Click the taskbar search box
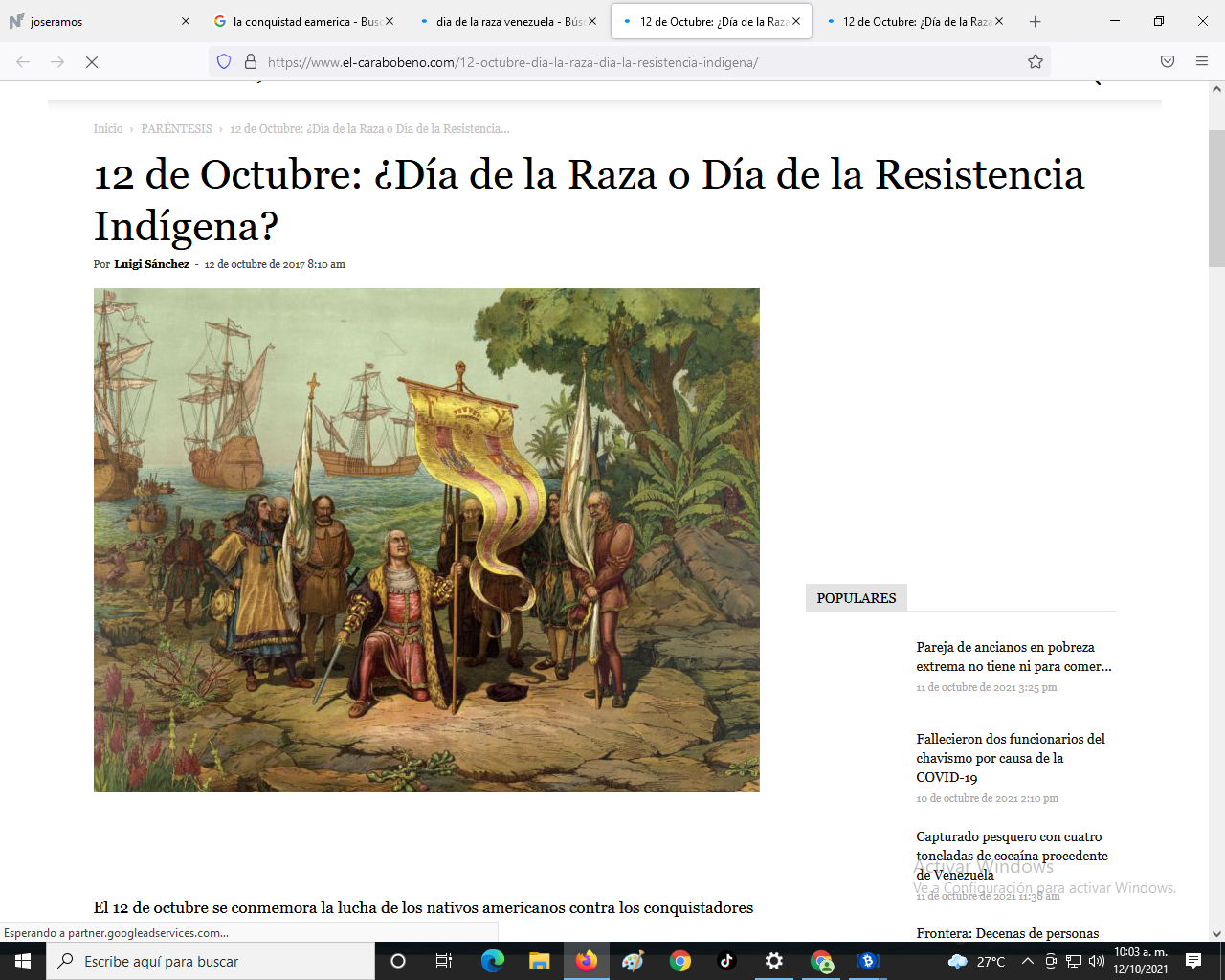The image size is (1225, 980). [x=211, y=961]
